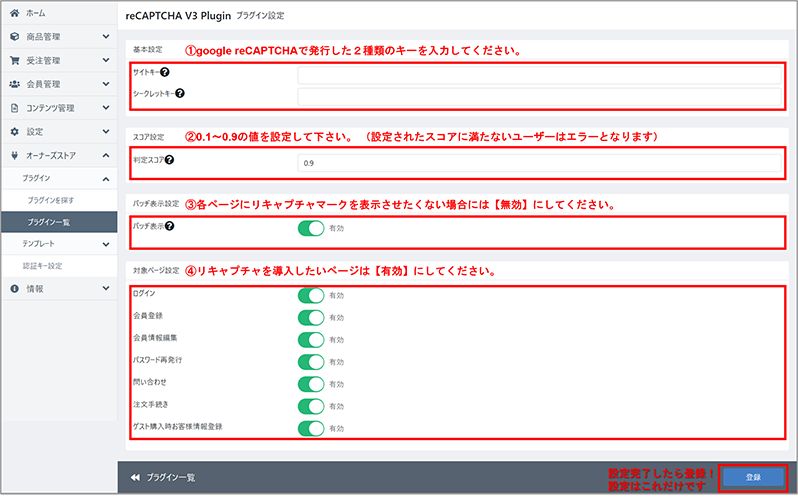This screenshot has height=500, width=798.
Task: Click the reCAPTCHA V3 Plugin page title
Action: (178, 16)
